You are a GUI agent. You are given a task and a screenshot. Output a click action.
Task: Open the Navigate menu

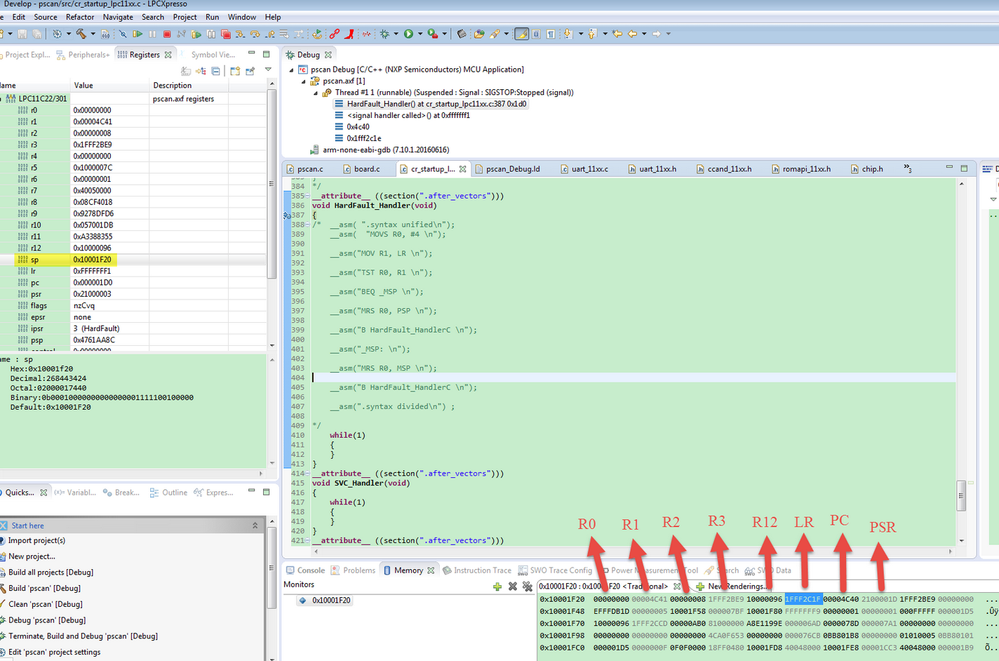(117, 17)
